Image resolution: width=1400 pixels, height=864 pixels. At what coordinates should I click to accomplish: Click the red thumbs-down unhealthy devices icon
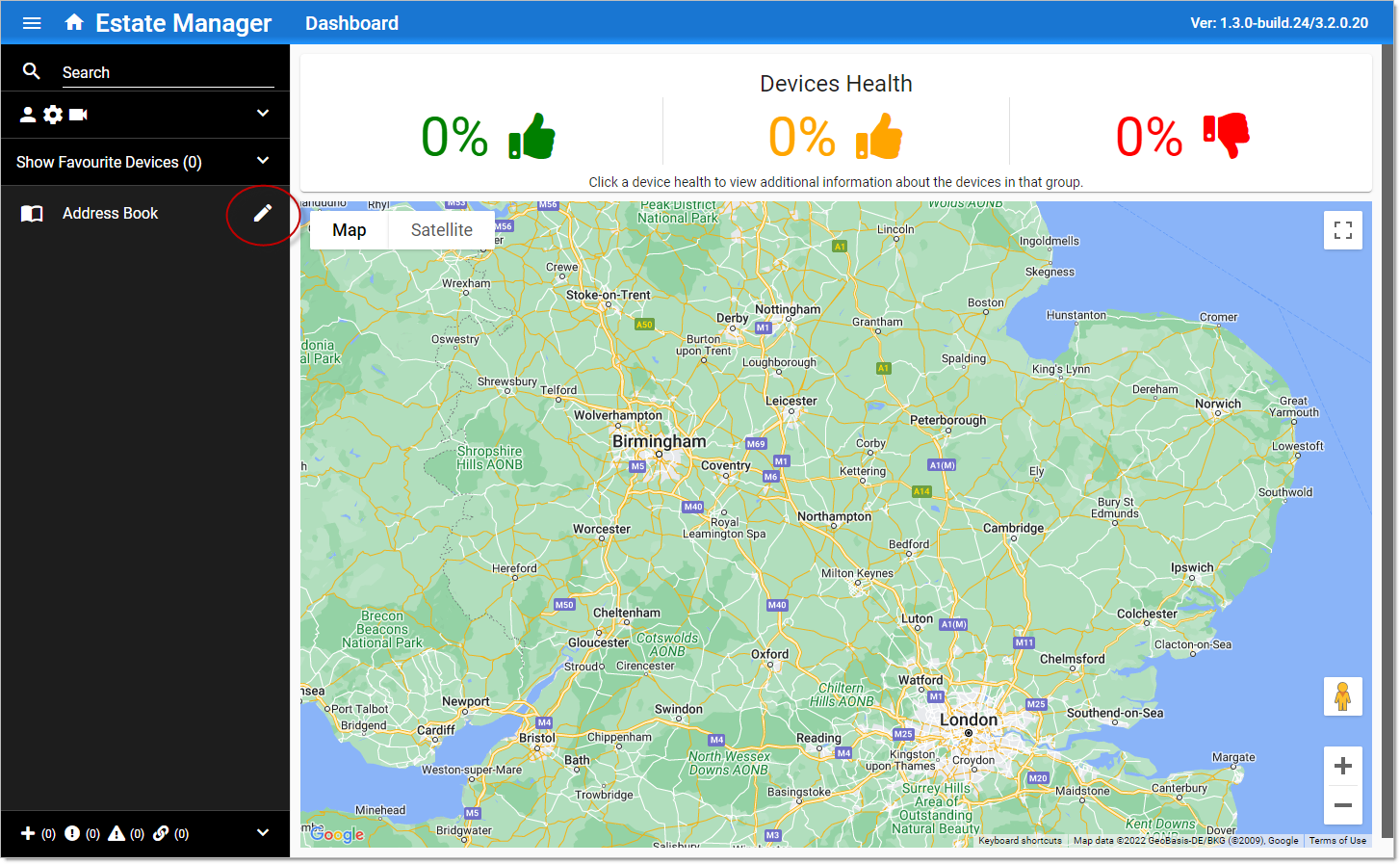coord(1226,136)
